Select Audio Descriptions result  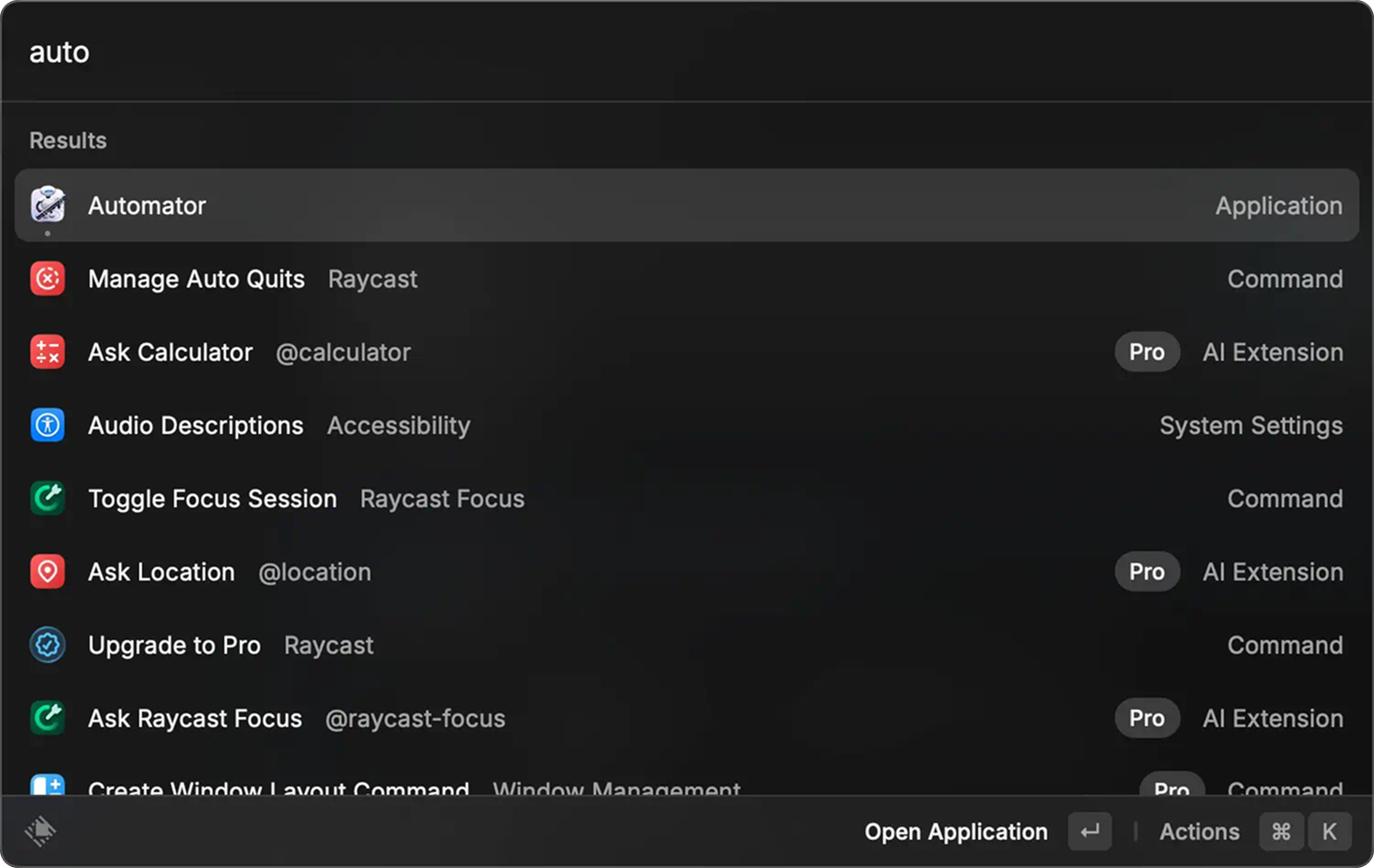687,425
